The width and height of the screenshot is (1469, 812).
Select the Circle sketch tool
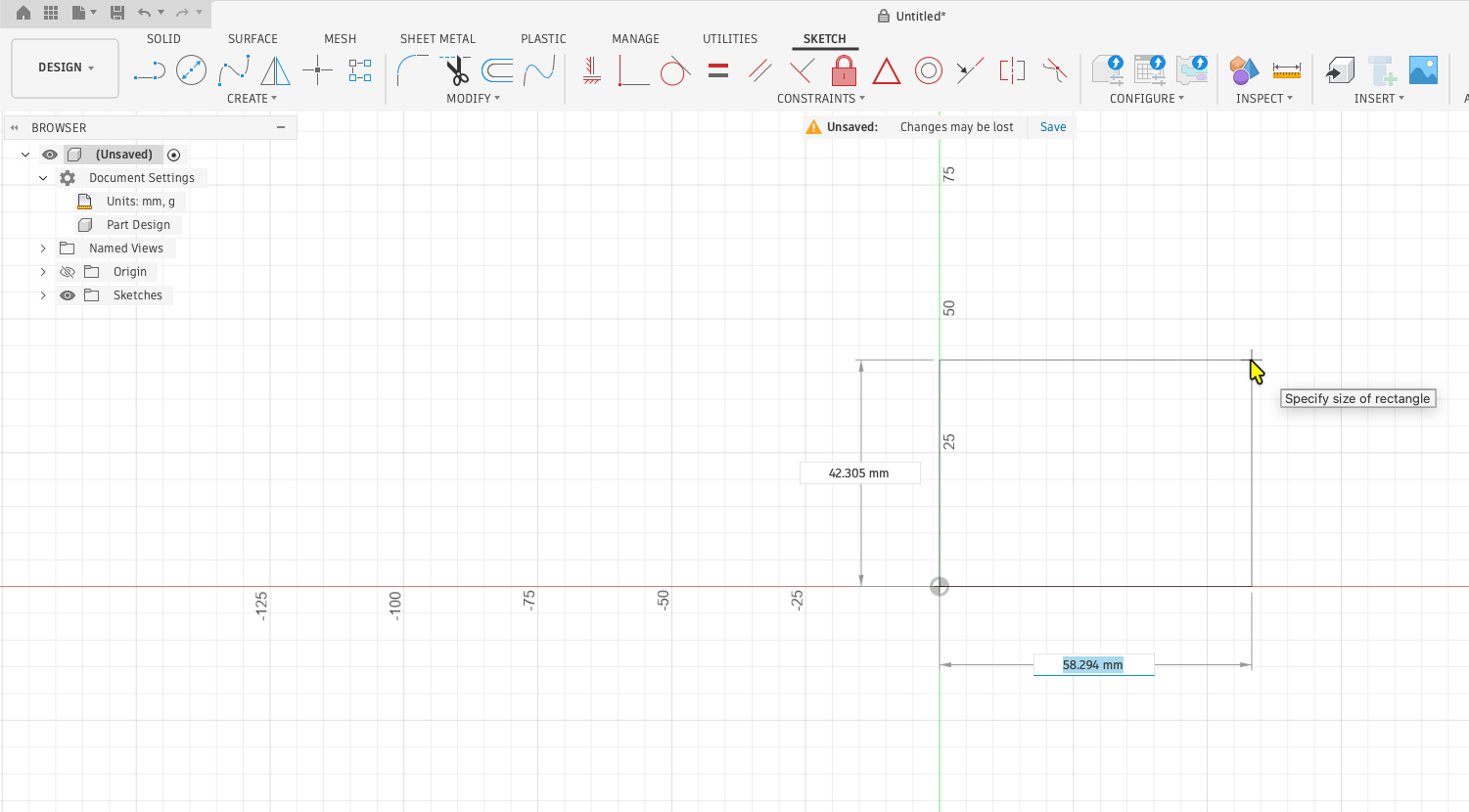coord(191,70)
